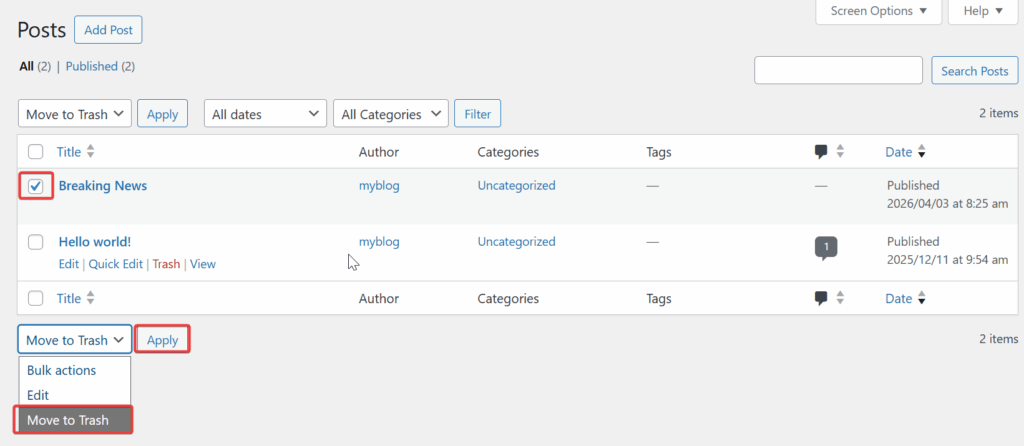Screen dimensions: 1024x446
Task: Click sort arrows beside top Title header
Action: (x=91, y=152)
